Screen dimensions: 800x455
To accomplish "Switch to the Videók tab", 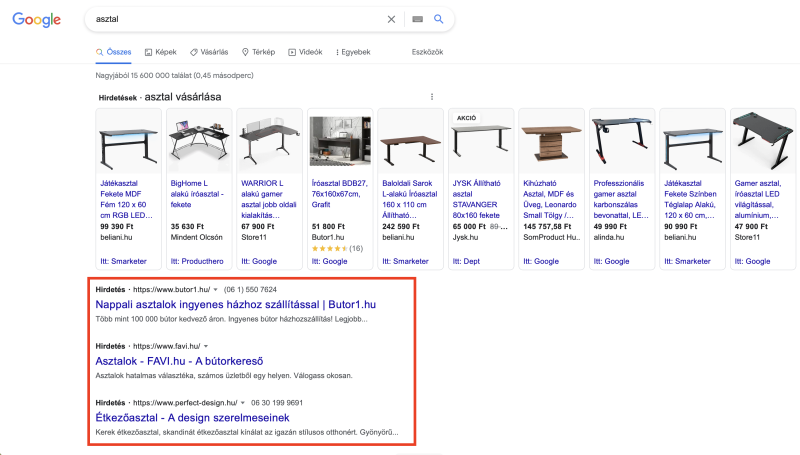I will click(x=305, y=51).
